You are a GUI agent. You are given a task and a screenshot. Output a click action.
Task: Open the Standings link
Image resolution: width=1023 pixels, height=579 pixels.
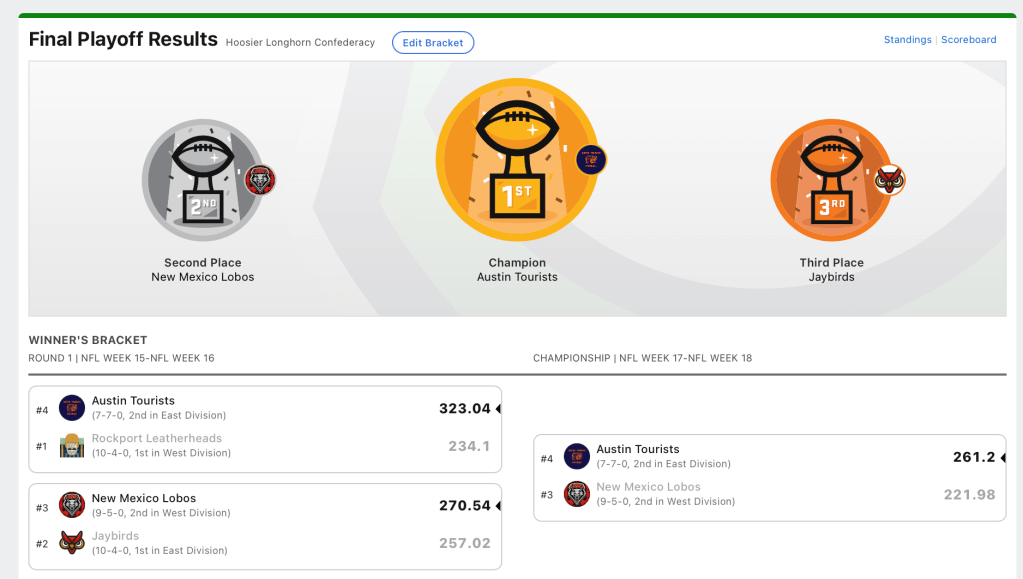907,40
